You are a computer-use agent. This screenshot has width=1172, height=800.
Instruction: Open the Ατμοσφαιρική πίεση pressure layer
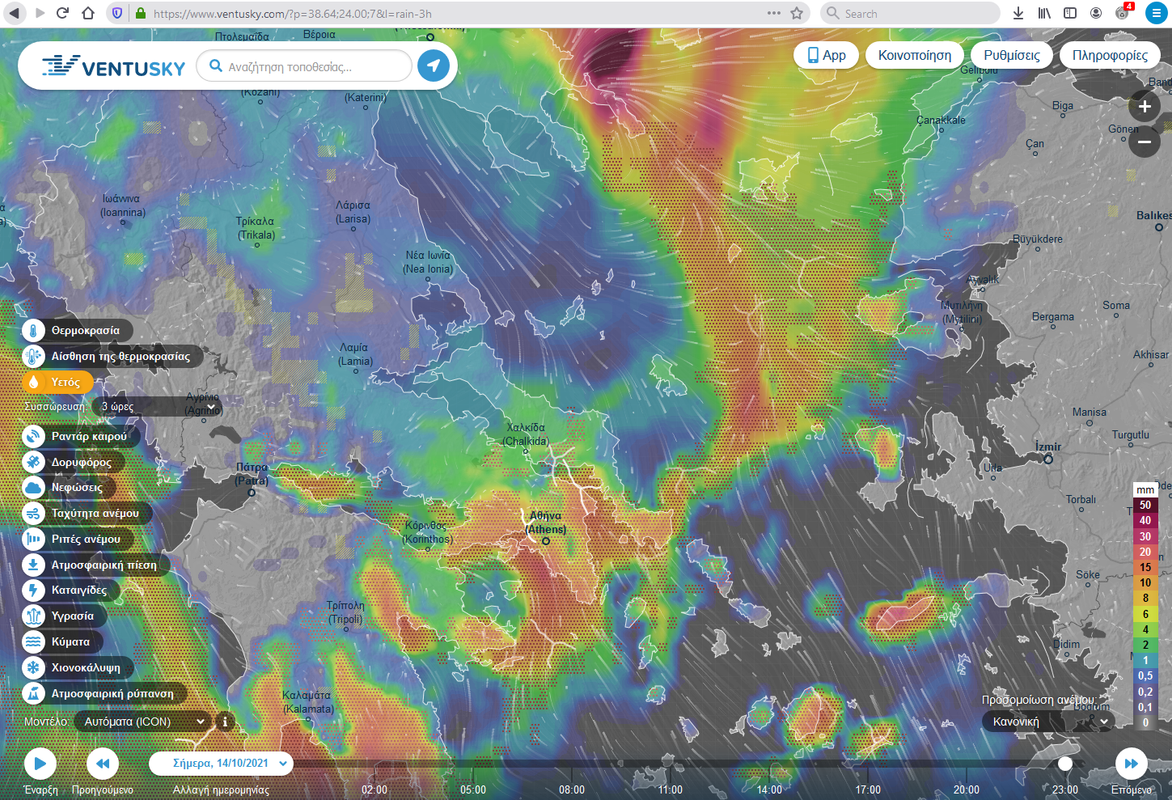[x=96, y=565]
